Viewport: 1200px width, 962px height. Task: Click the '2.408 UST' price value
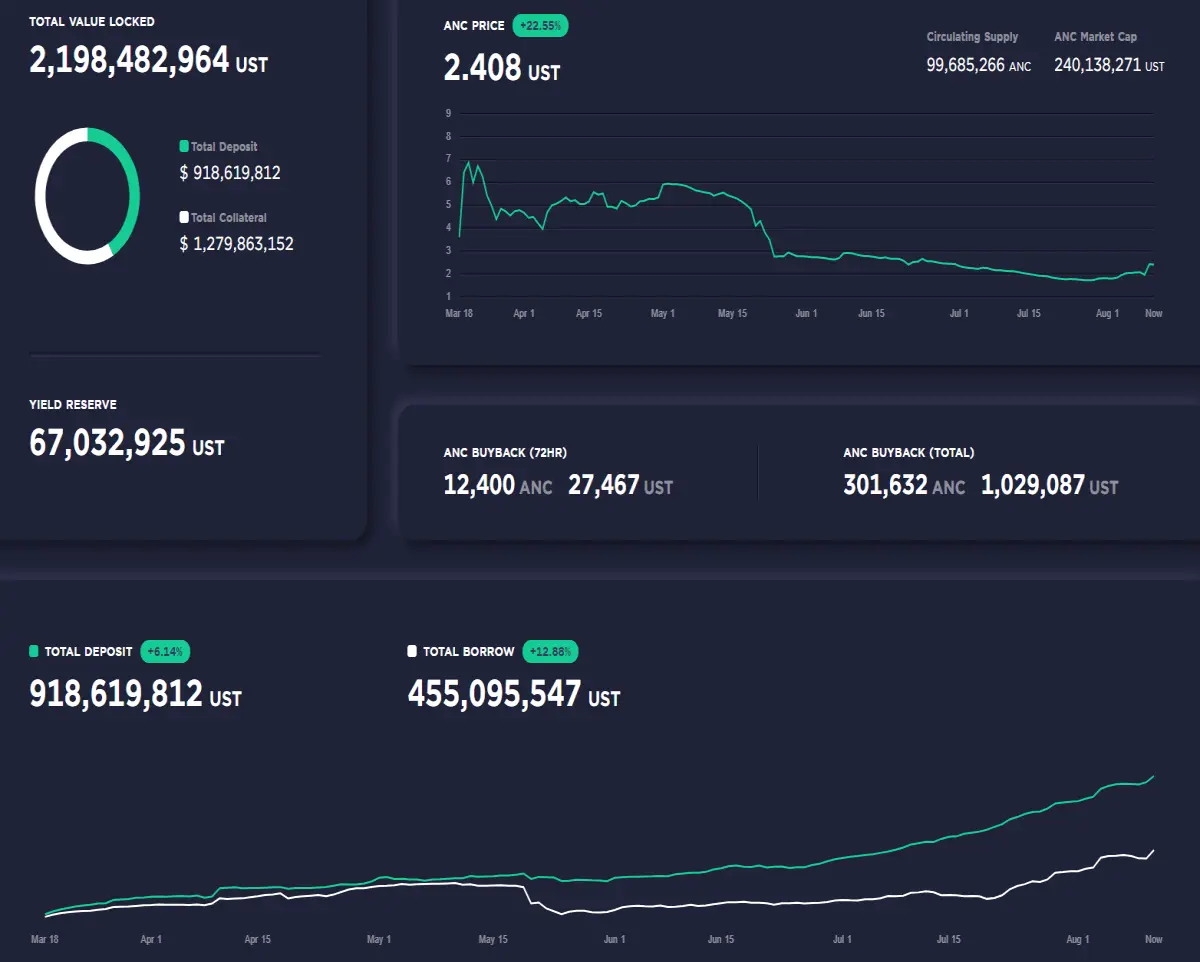[x=502, y=68]
